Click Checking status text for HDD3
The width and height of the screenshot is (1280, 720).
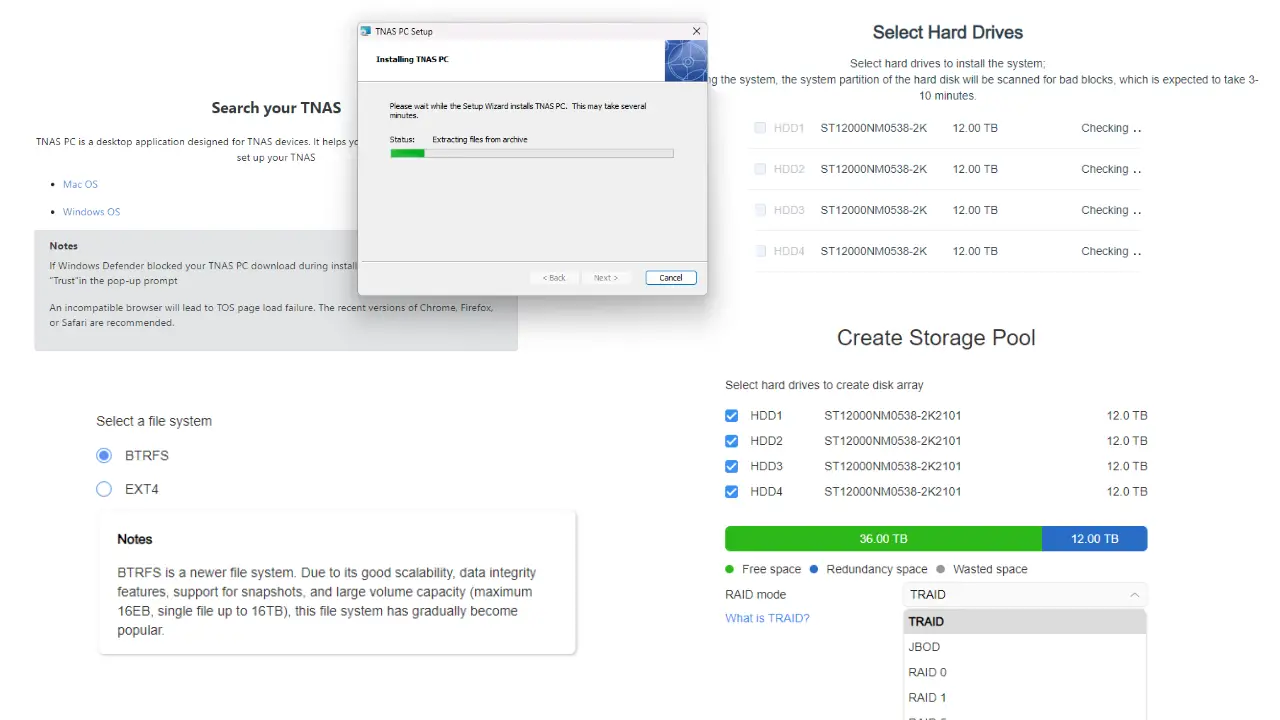[x=1111, y=210]
